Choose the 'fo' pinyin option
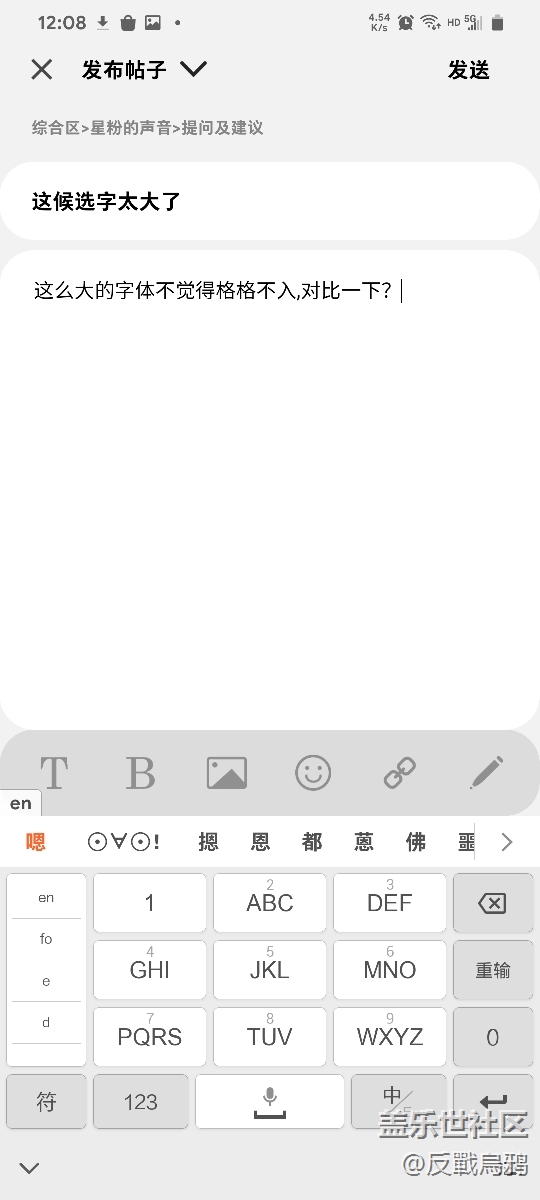 tap(46, 939)
